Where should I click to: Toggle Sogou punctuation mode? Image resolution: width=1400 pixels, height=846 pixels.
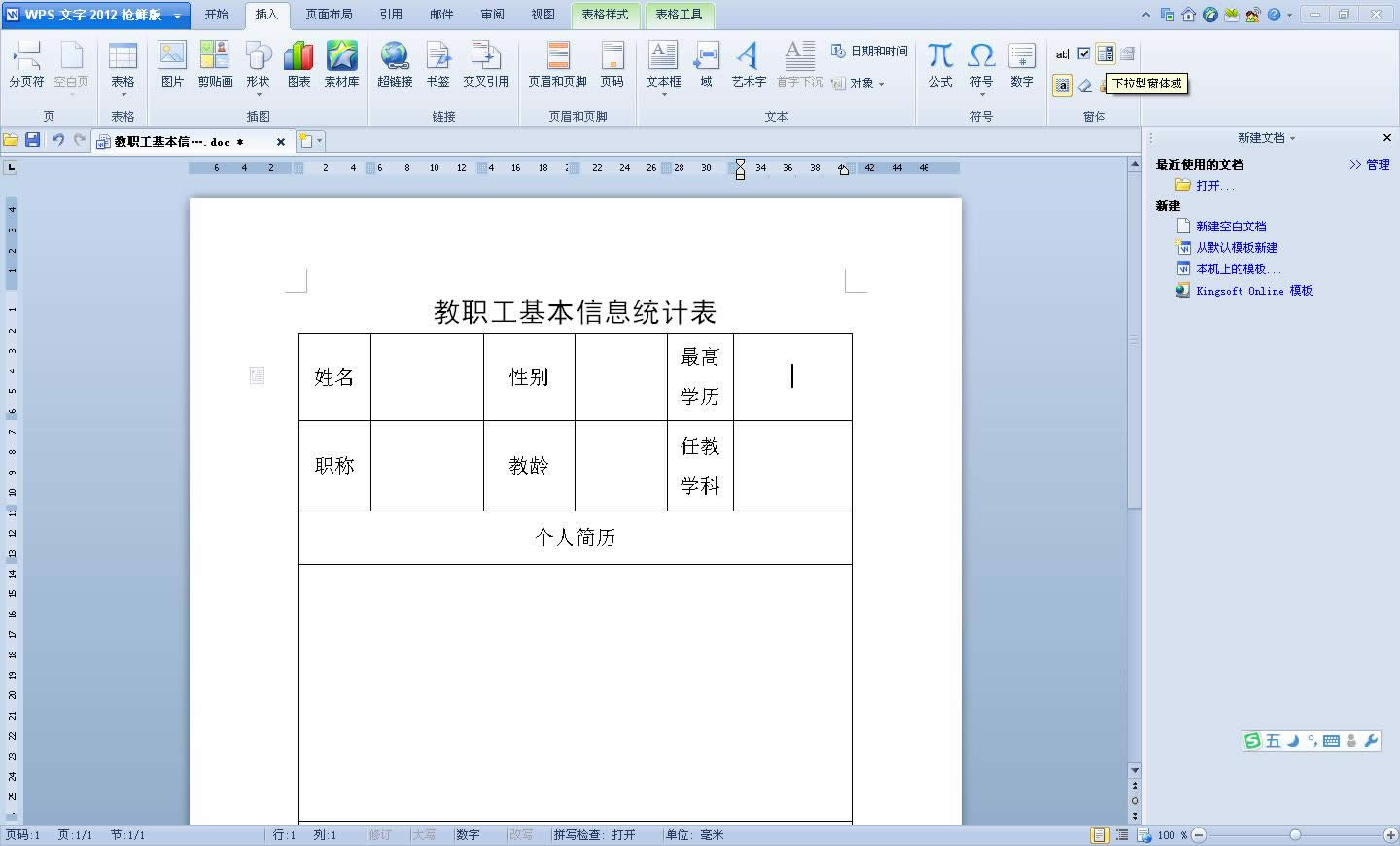(1312, 741)
